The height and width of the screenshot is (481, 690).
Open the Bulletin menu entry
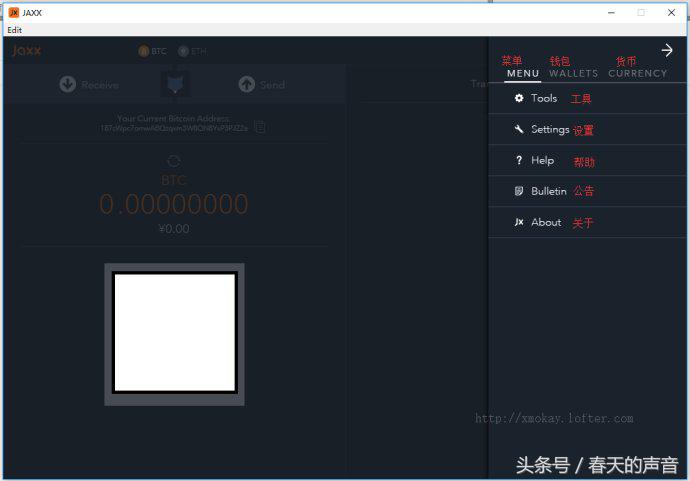[x=588, y=191]
